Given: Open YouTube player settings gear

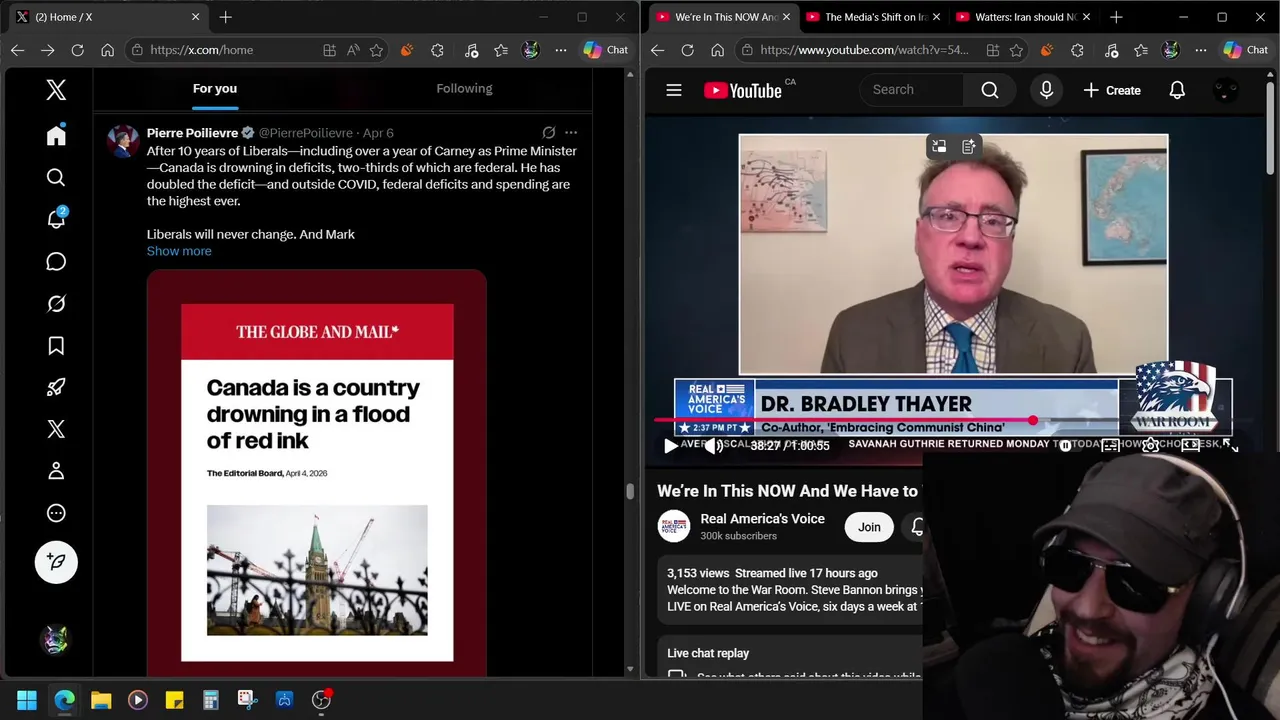Looking at the screenshot, I should [x=1151, y=446].
